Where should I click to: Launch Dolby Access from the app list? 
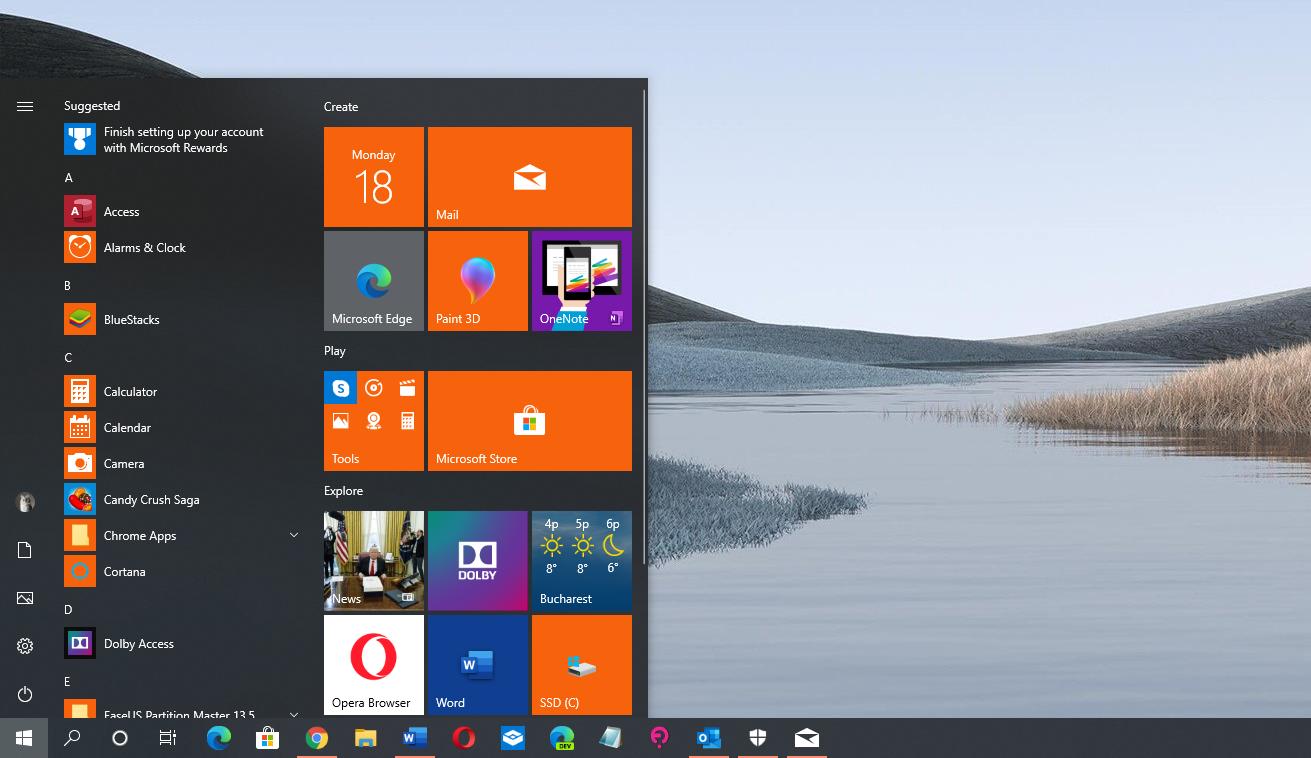point(180,643)
